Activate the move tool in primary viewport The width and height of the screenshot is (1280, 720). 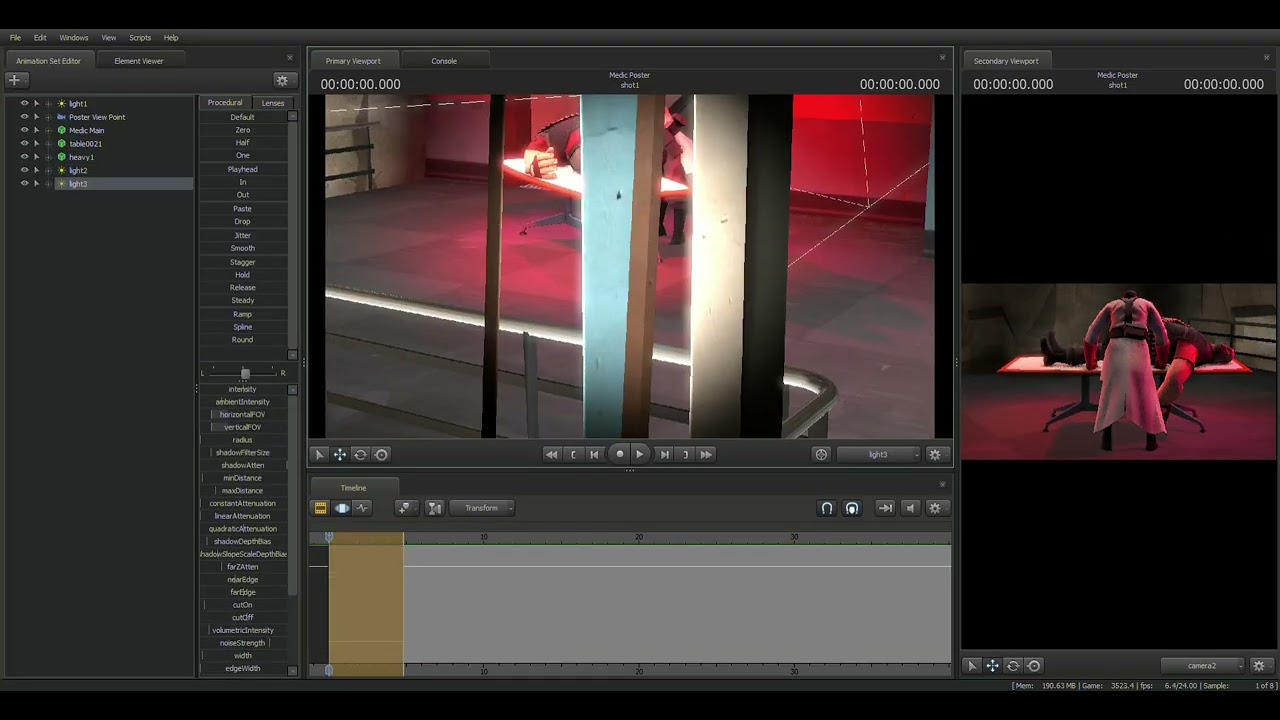tap(340, 454)
